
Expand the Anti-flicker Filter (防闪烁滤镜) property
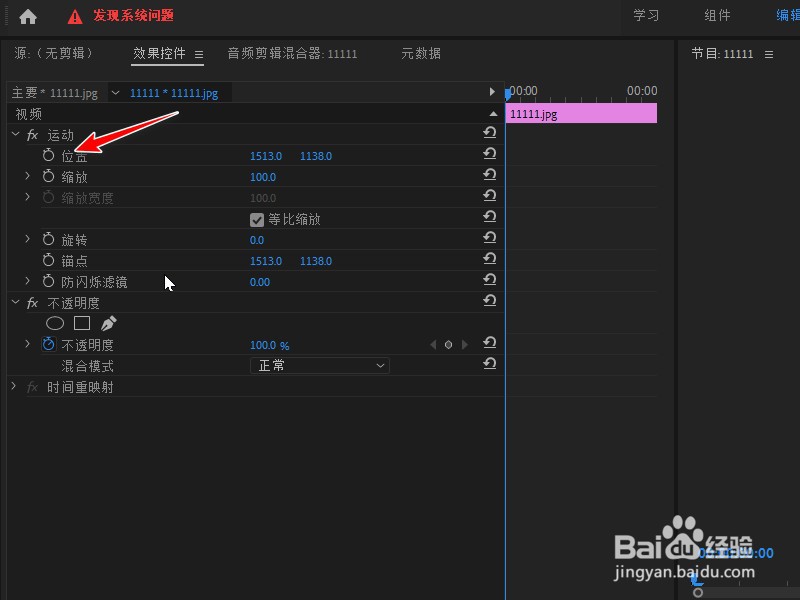coord(28,281)
